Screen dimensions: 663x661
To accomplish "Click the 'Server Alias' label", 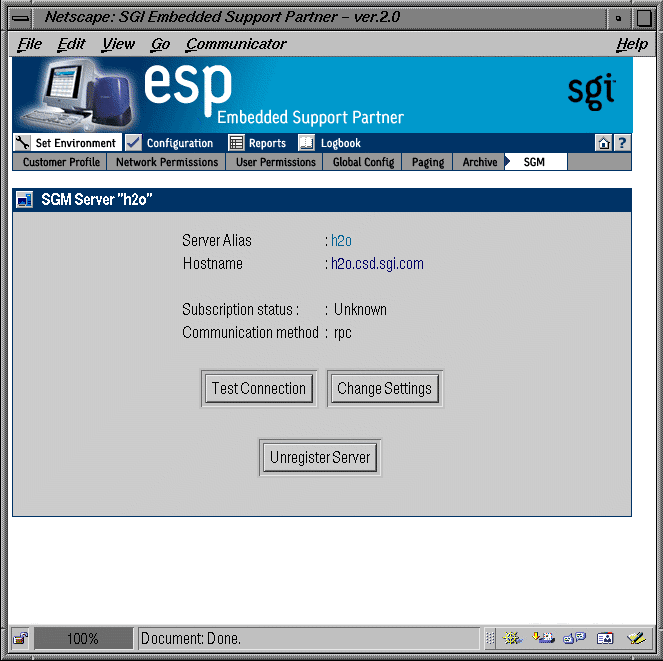I will click(217, 241).
